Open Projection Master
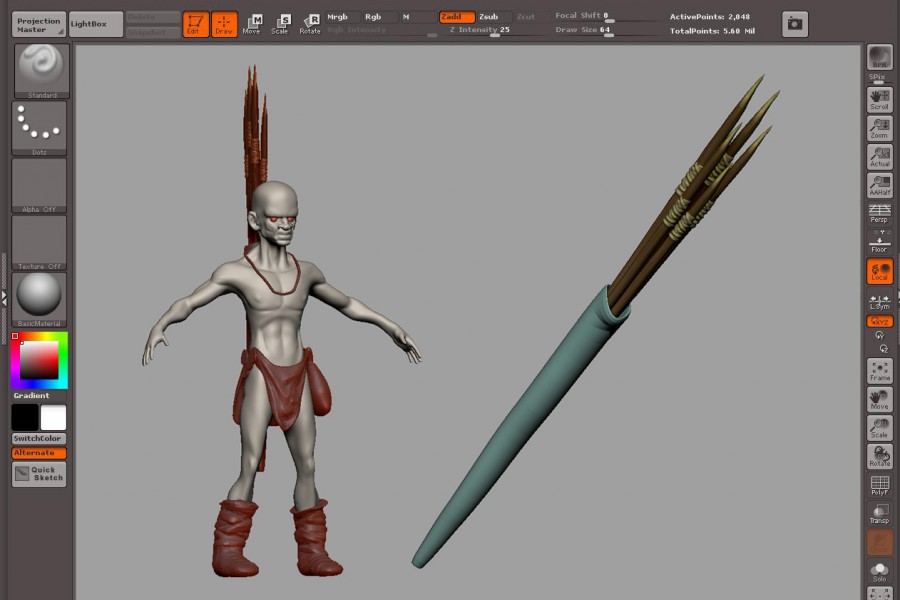 (39, 24)
